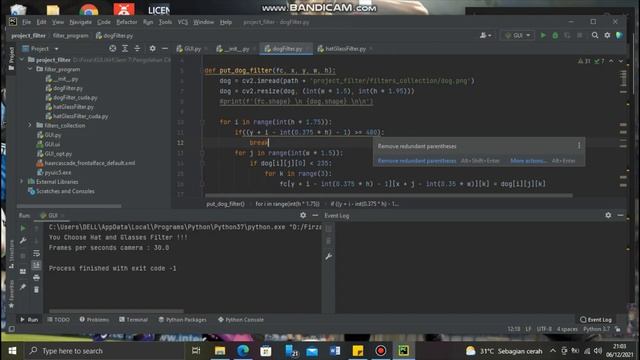
Task: Expand External Libraries node
Action: point(22,181)
